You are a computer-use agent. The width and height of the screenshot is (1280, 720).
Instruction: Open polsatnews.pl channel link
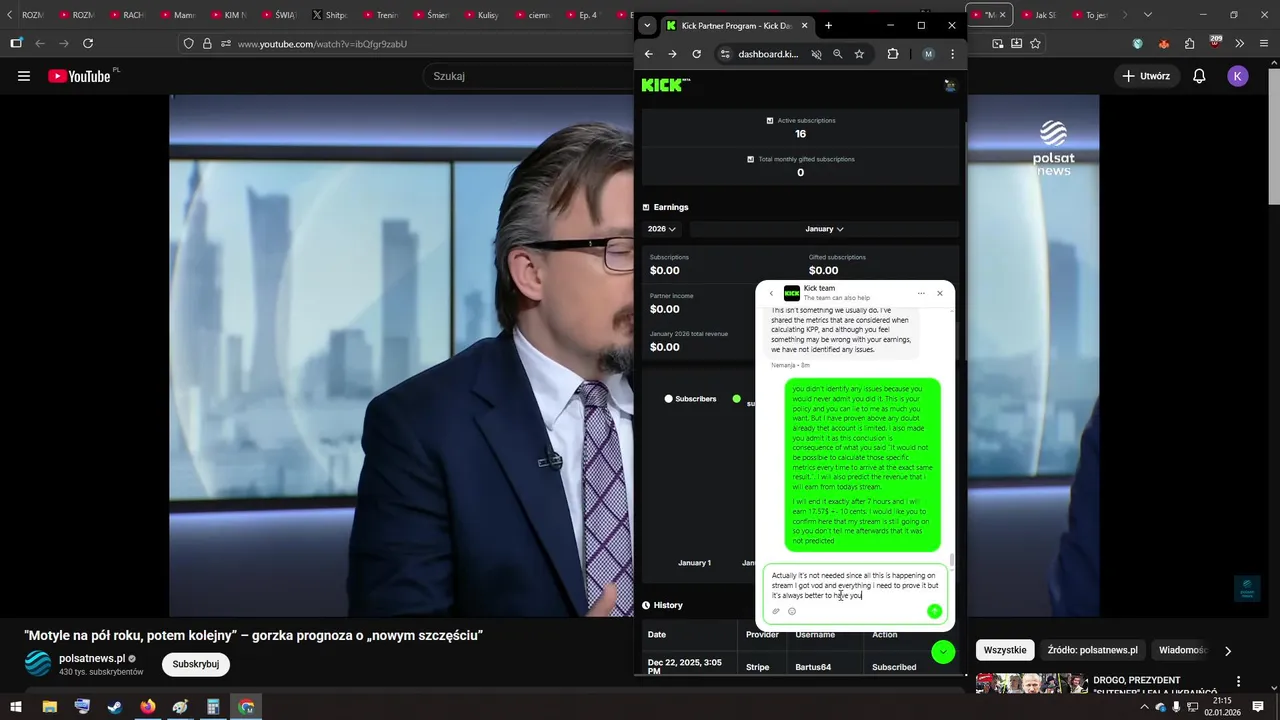click(x=92, y=659)
